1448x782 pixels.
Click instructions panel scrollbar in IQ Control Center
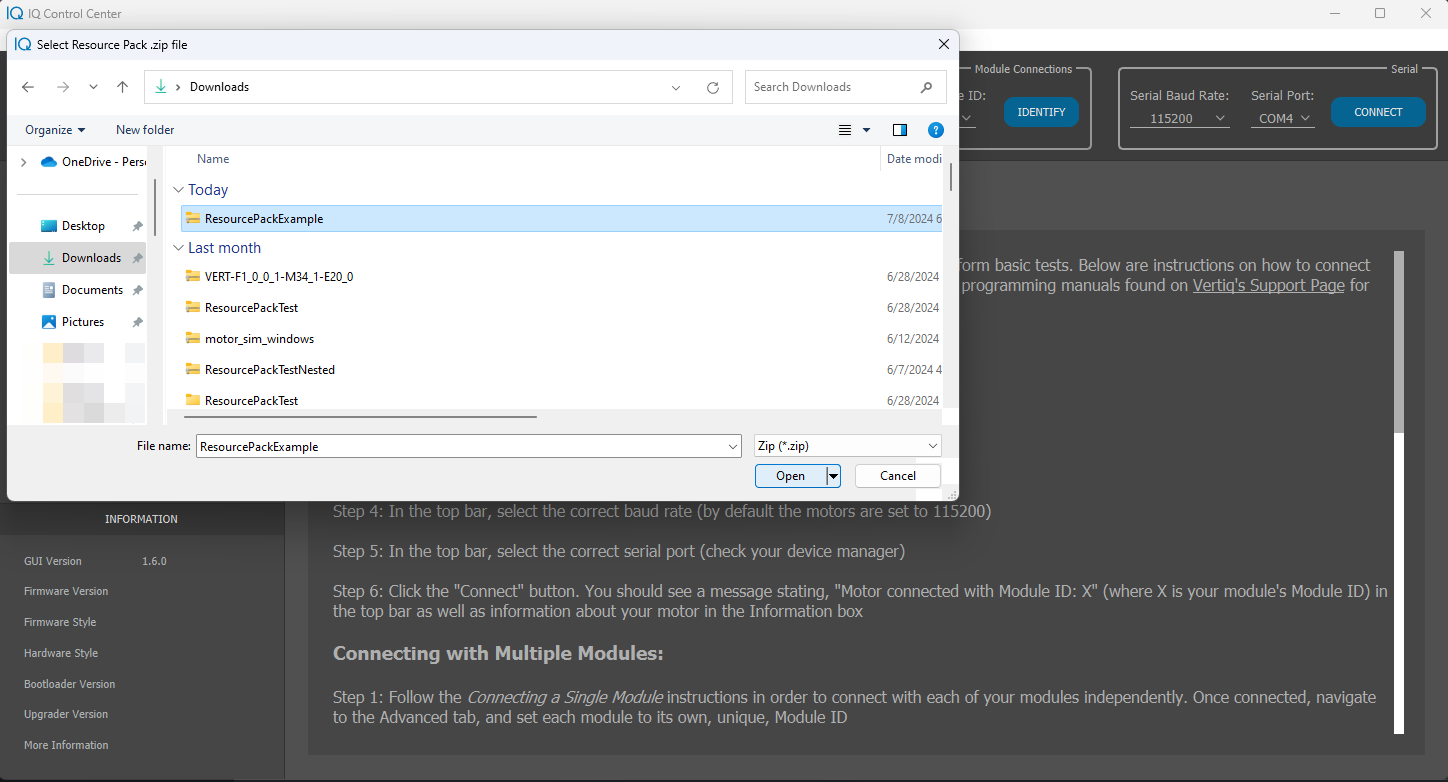pyautogui.click(x=1399, y=342)
